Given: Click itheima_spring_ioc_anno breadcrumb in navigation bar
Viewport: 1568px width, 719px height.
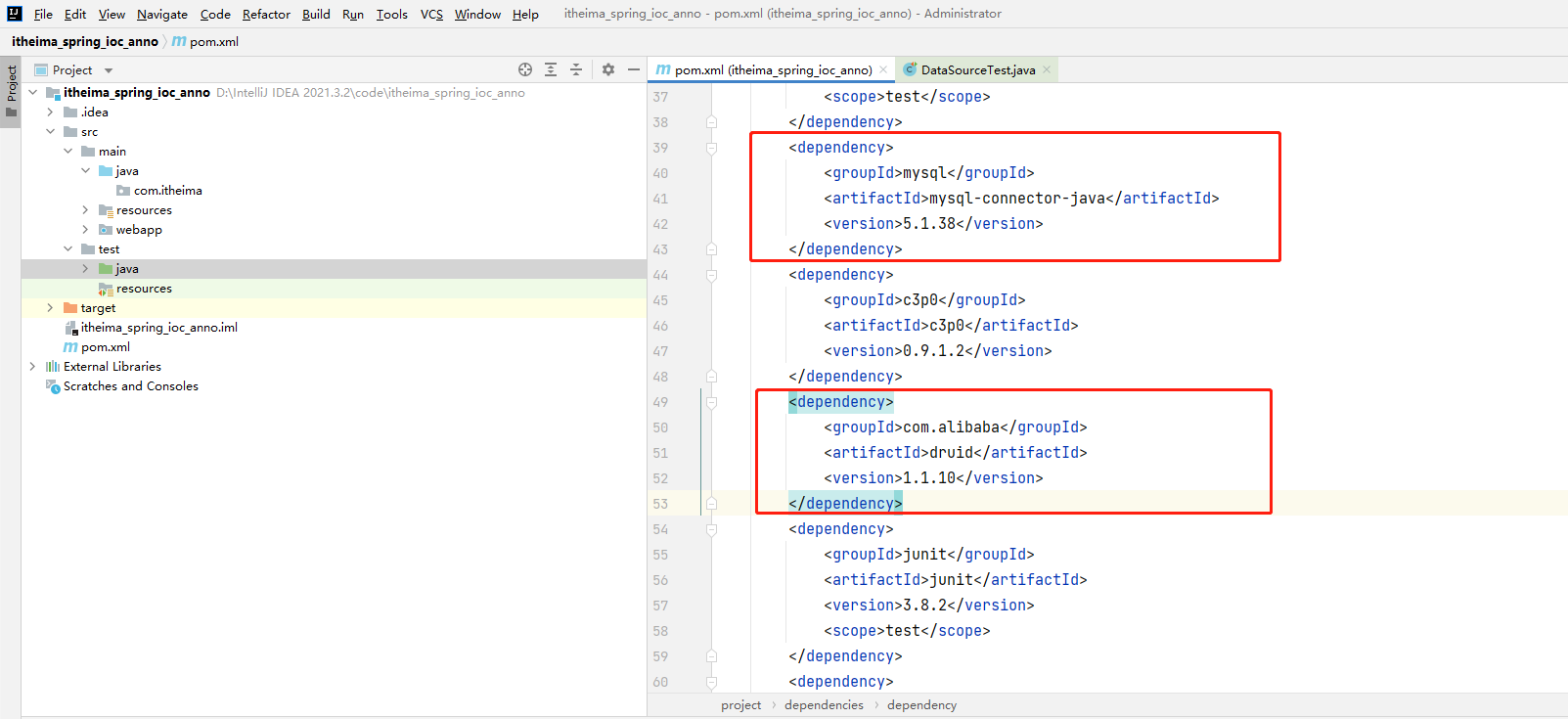Looking at the screenshot, I should [x=84, y=42].
